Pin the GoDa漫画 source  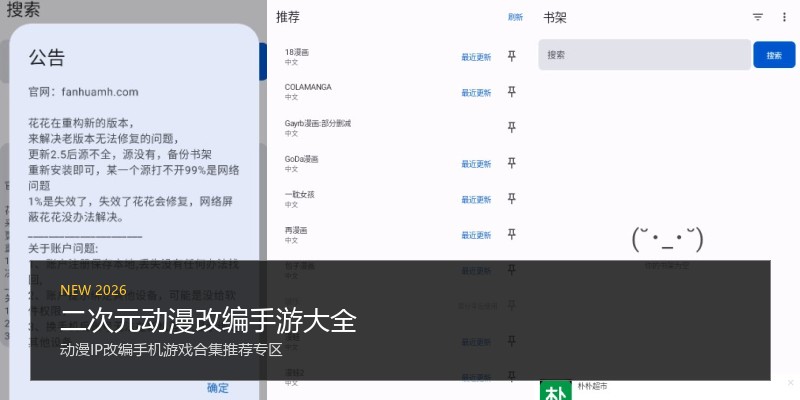(x=511, y=163)
